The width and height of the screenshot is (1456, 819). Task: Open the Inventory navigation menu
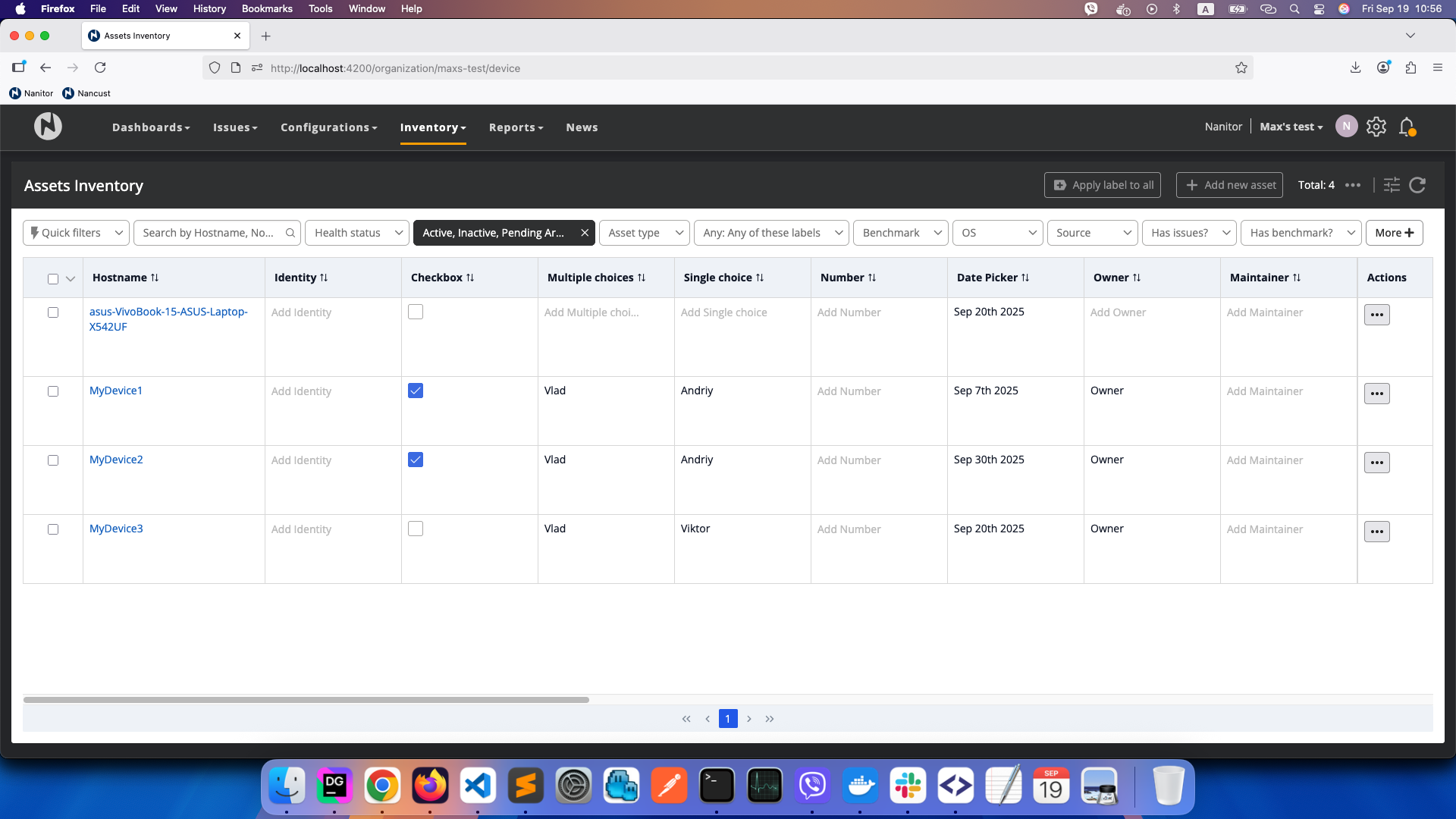(x=433, y=127)
